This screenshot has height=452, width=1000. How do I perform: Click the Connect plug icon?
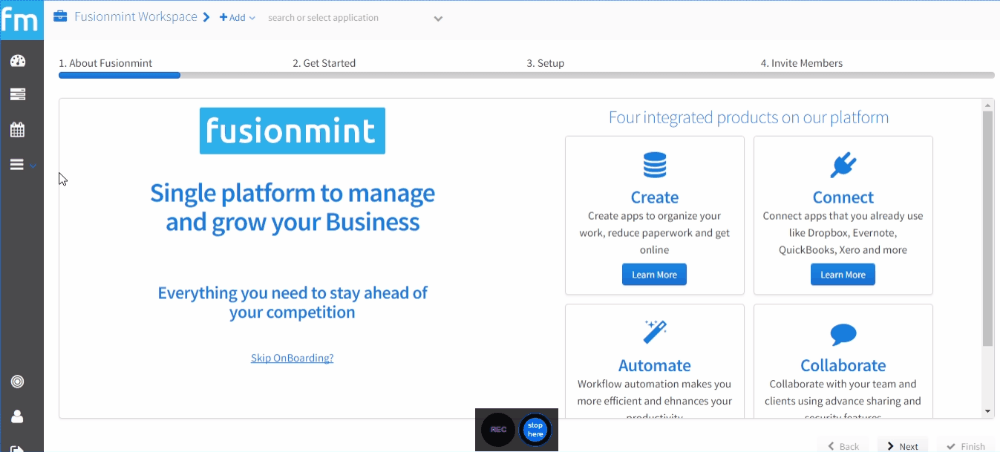coord(843,165)
